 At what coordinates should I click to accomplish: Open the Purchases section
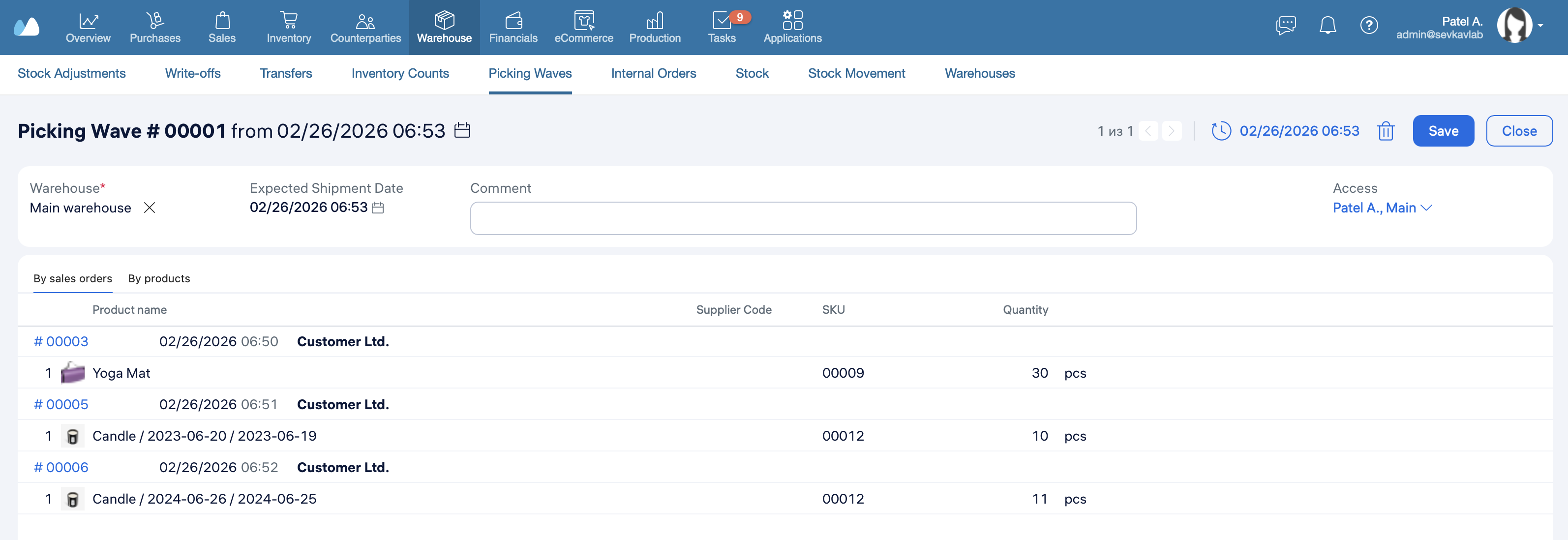[155, 28]
